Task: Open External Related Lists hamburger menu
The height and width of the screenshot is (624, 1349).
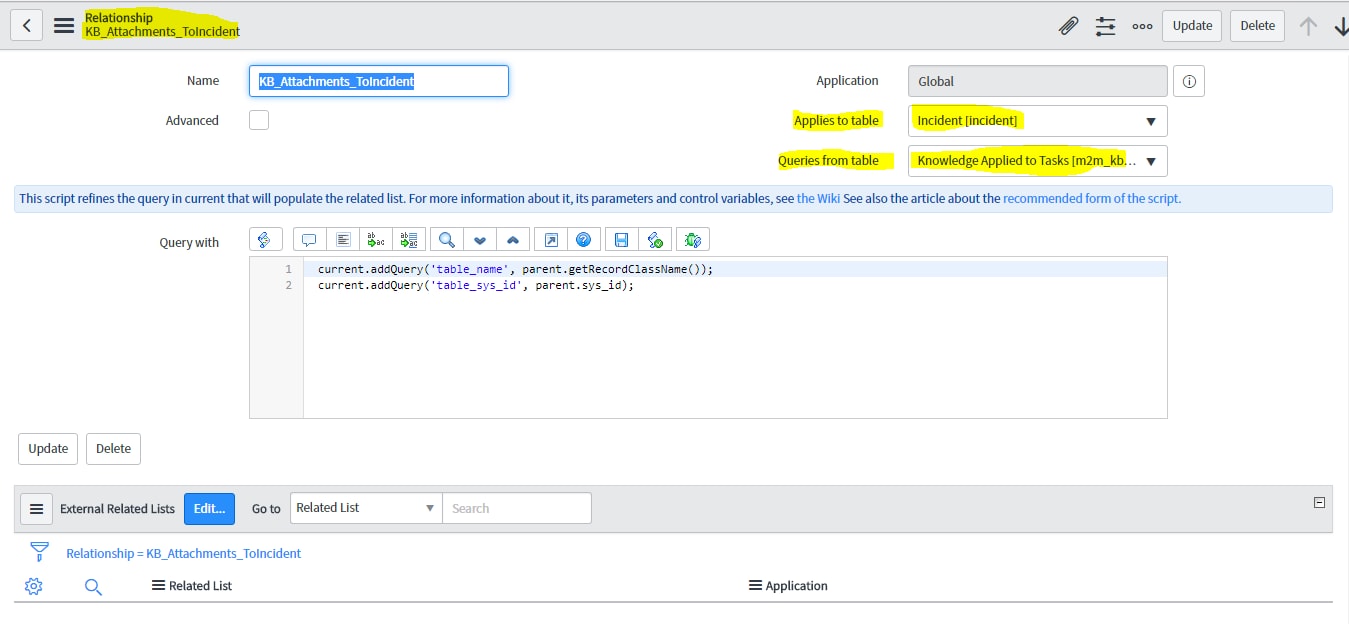Action: coord(36,509)
